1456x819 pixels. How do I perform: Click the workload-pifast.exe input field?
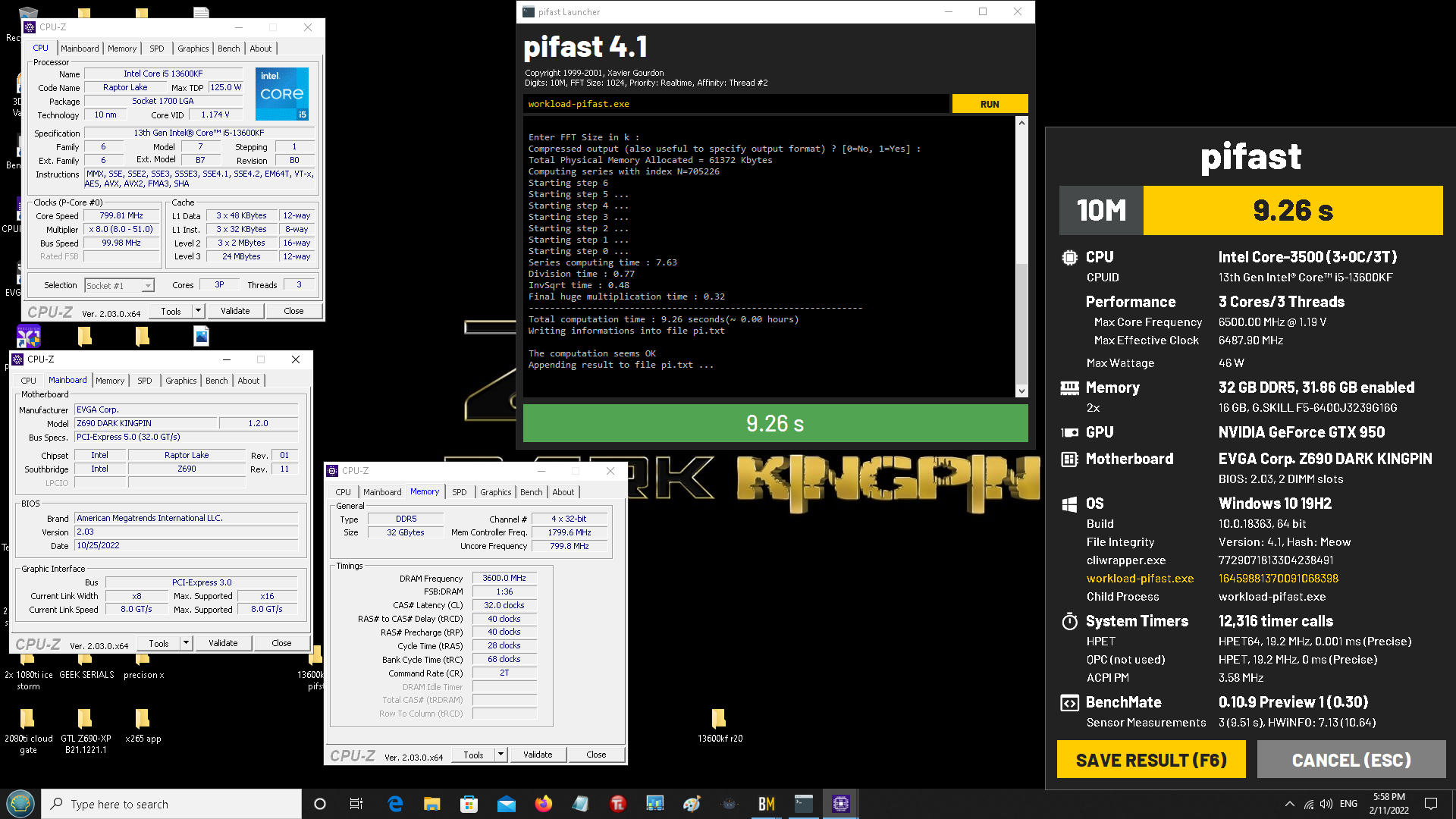pyautogui.click(x=736, y=104)
